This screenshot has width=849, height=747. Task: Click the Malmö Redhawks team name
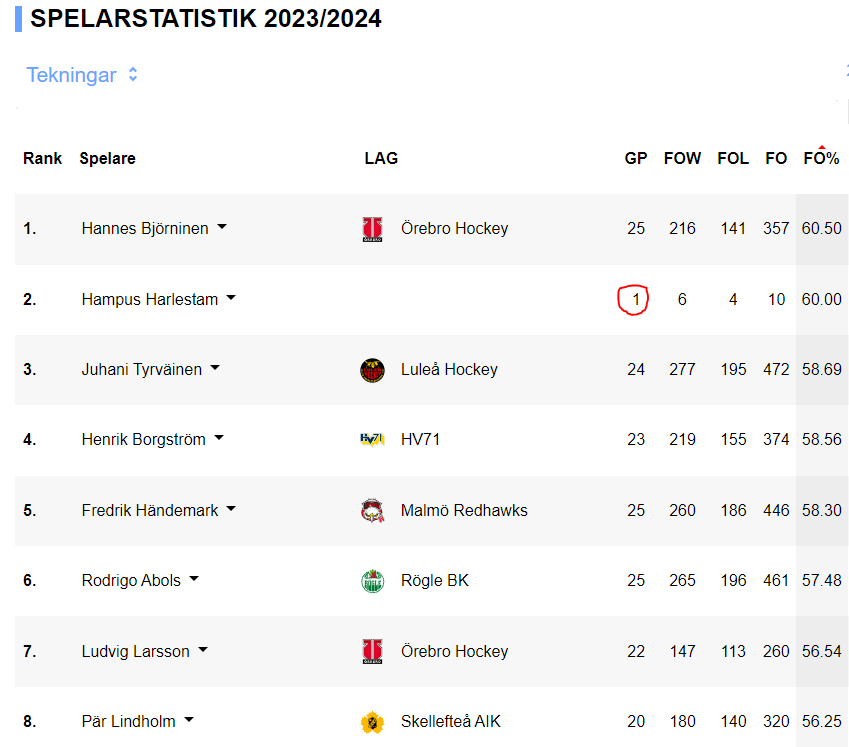pyautogui.click(x=464, y=510)
